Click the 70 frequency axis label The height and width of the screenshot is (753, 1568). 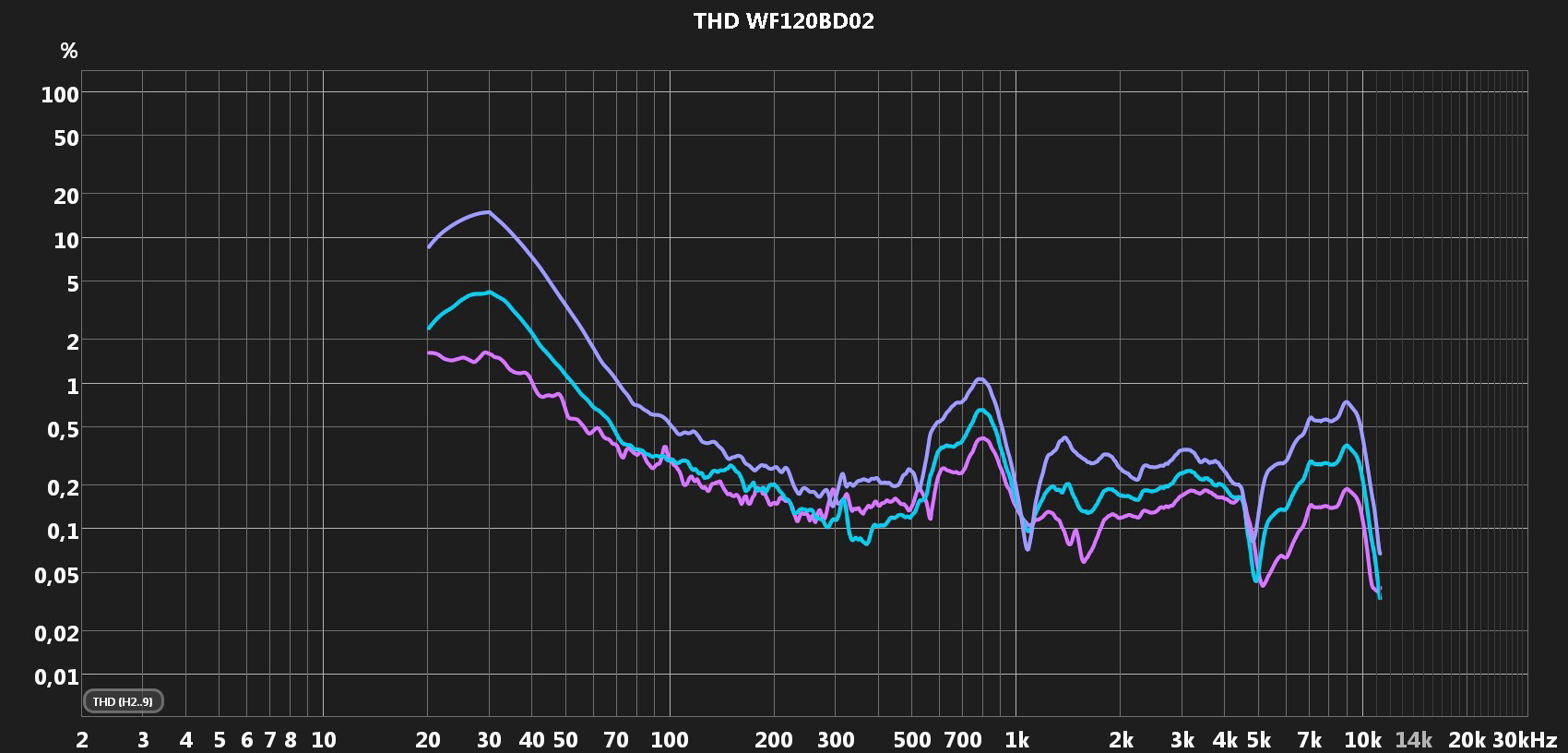[x=615, y=740]
